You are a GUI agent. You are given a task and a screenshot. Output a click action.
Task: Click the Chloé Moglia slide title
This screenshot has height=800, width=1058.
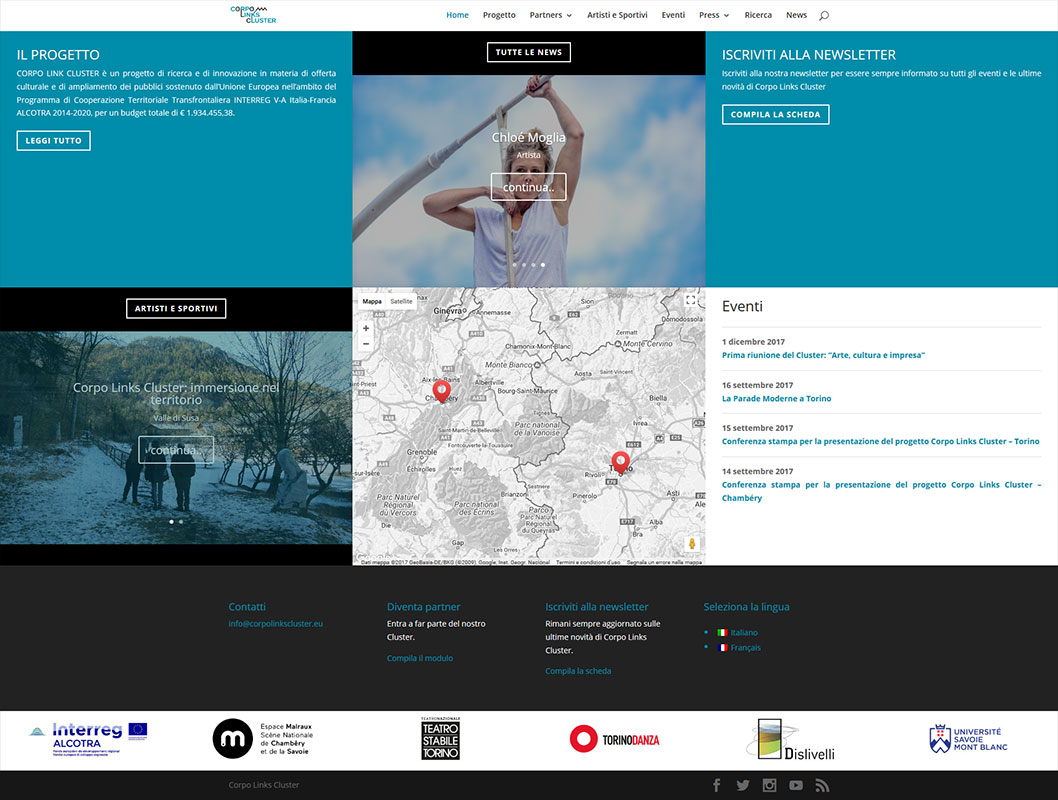(x=528, y=138)
